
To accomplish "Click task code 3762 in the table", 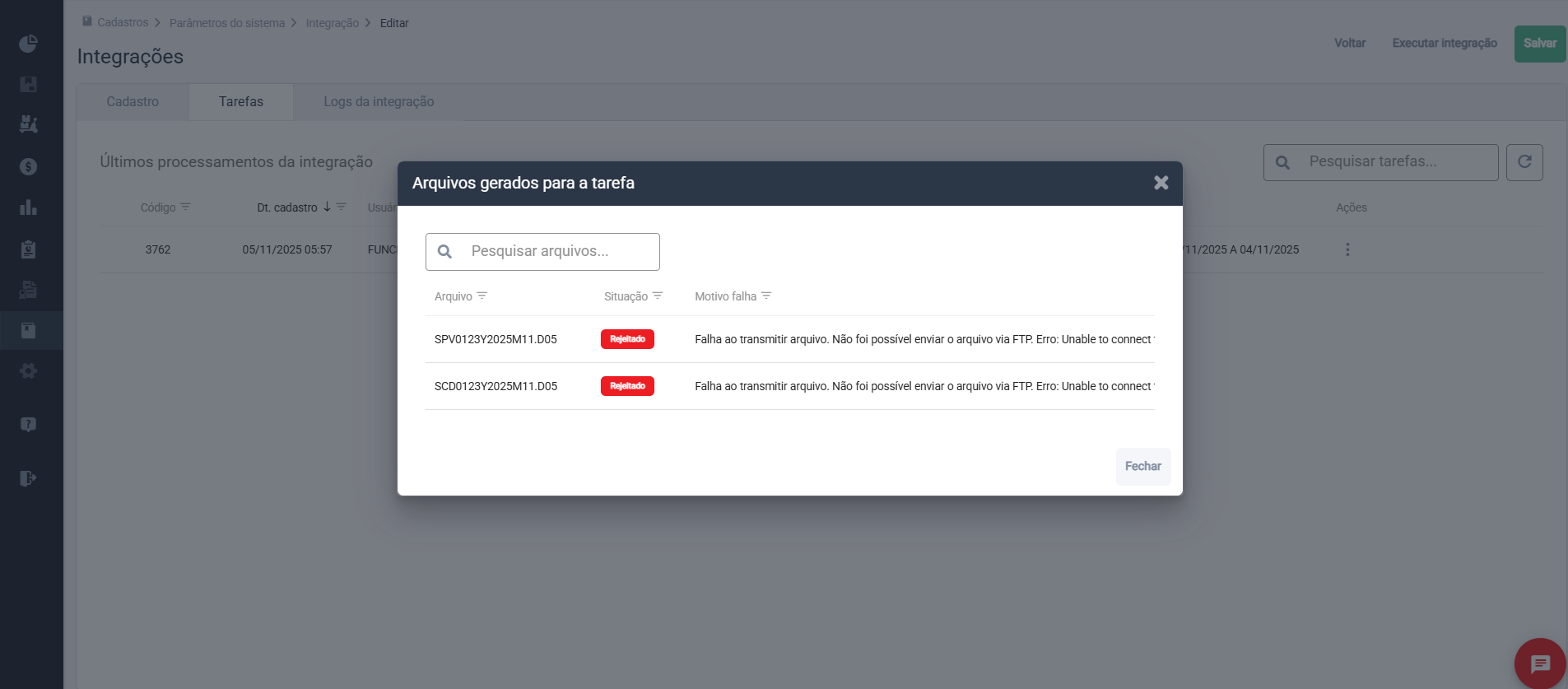I will [x=158, y=249].
